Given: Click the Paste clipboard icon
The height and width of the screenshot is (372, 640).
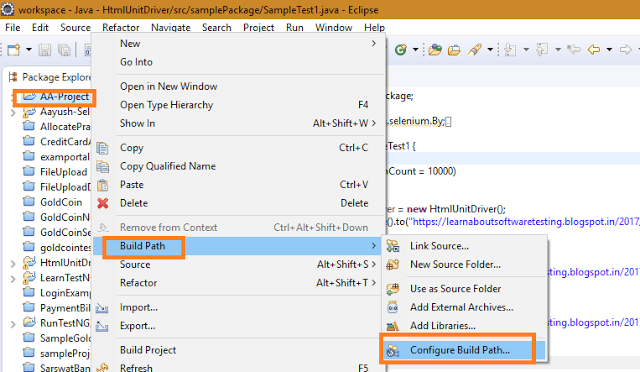Looking at the screenshot, I should point(102,185).
